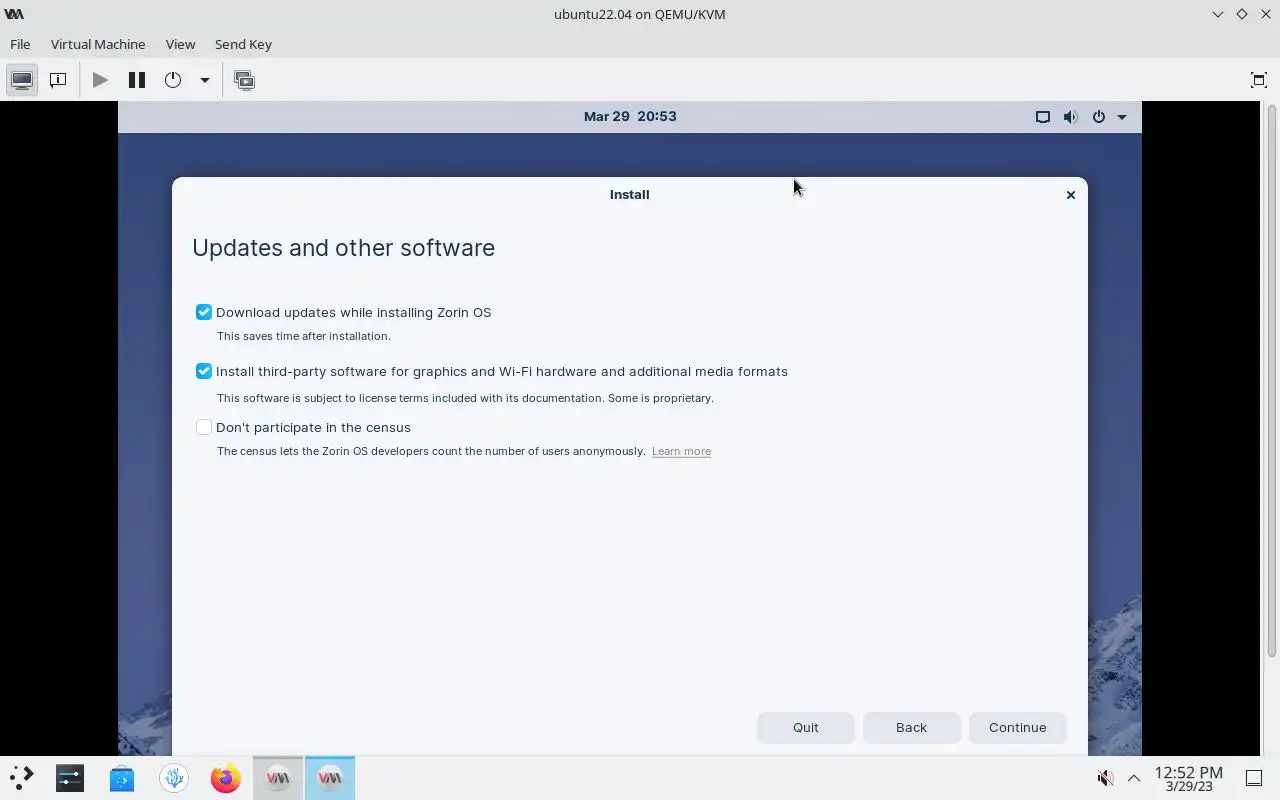The image size is (1280, 800).
Task: Close the Install dialog
Action: [1071, 195]
